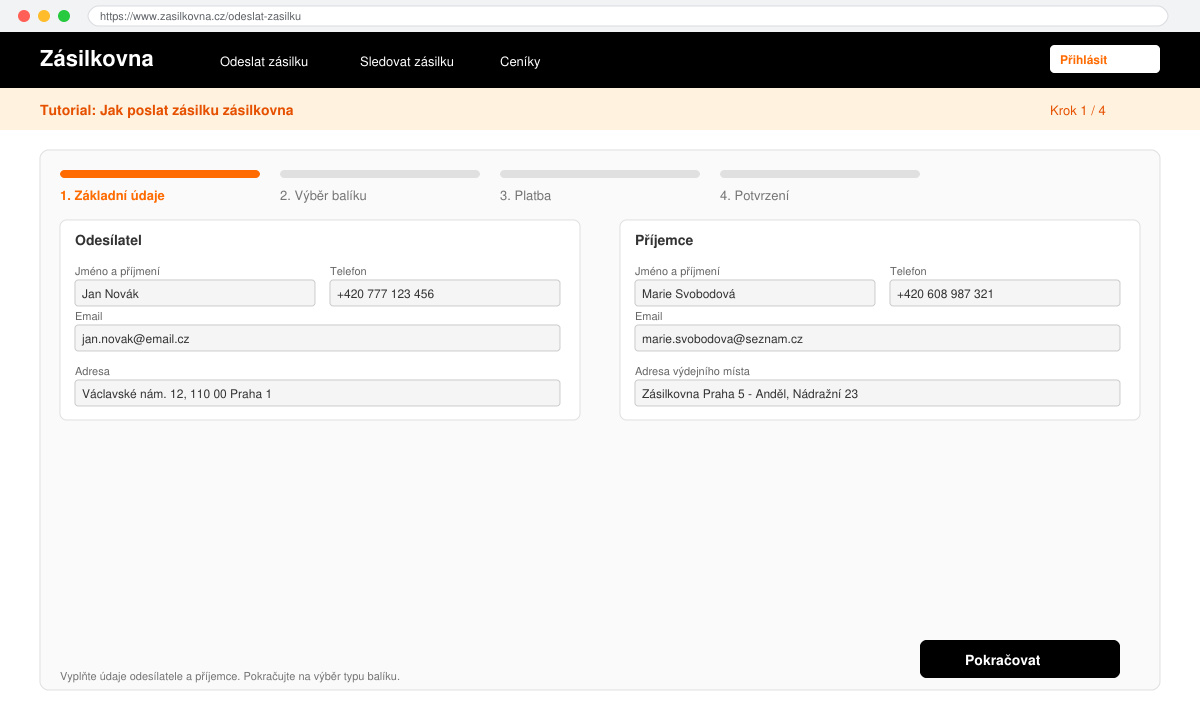Focus the sender phone field +420 777 123 456
Image resolution: width=1200 pixels, height=720 pixels.
point(445,293)
